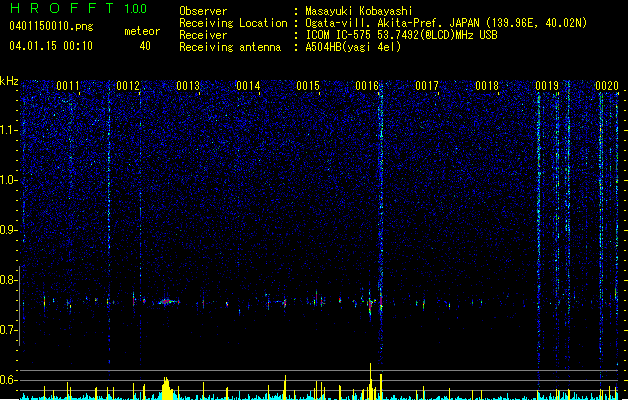Click the 0.9 kHz axis tick label

(8, 230)
